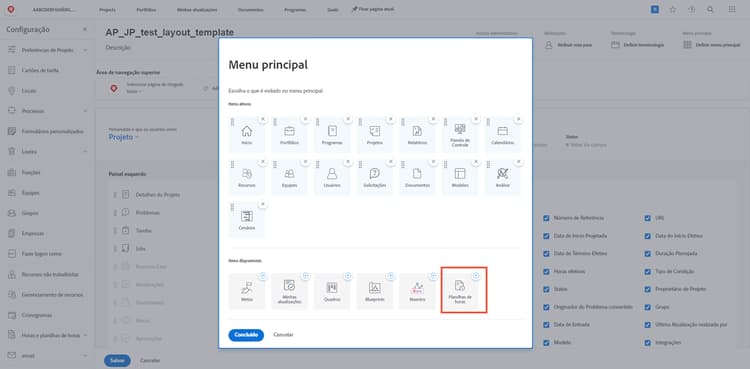Image resolution: width=750 pixels, height=369 pixels.
Task: Add Quadros using its plus icon
Action: (x=348, y=276)
